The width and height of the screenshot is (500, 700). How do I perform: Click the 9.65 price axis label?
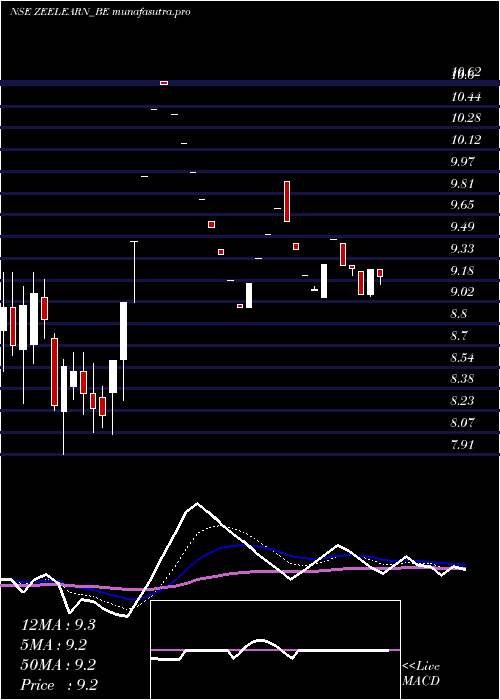[462, 205]
